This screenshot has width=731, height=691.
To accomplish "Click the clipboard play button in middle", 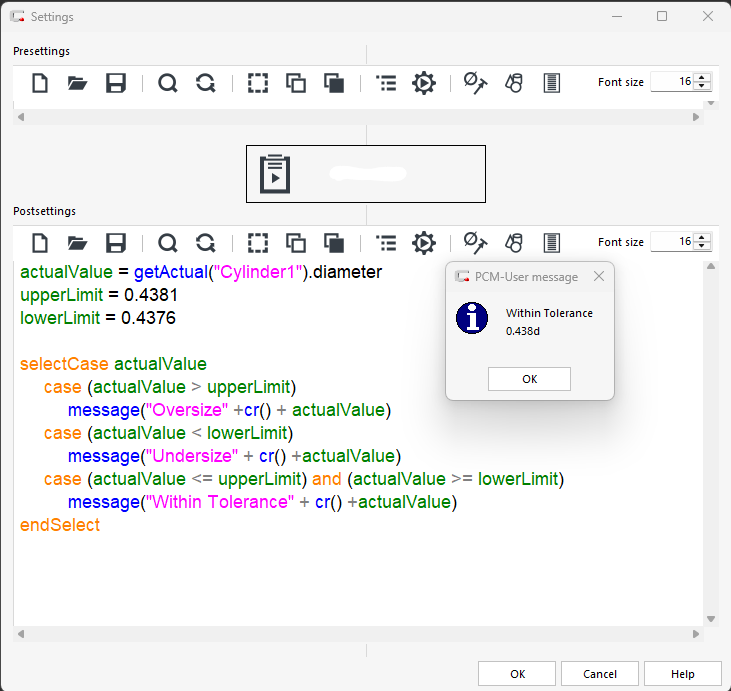I will click(272, 173).
